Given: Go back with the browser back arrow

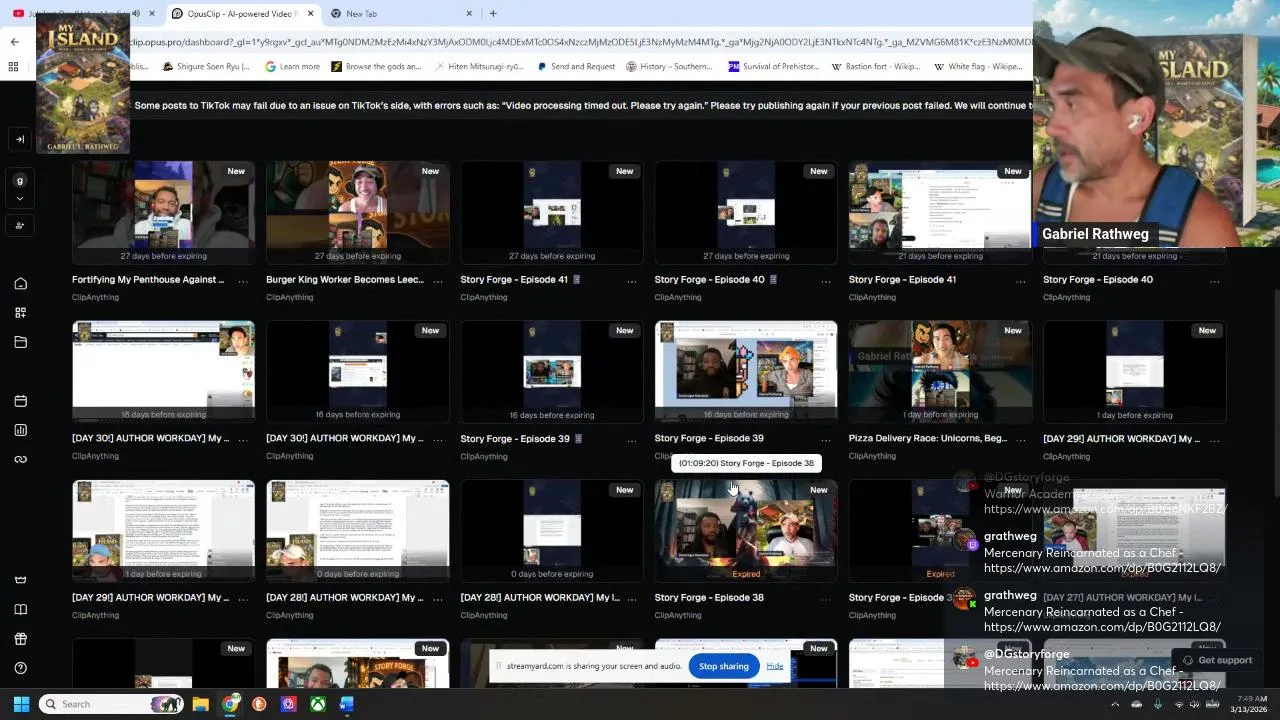Looking at the screenshot, I should (x=14, y=42).
